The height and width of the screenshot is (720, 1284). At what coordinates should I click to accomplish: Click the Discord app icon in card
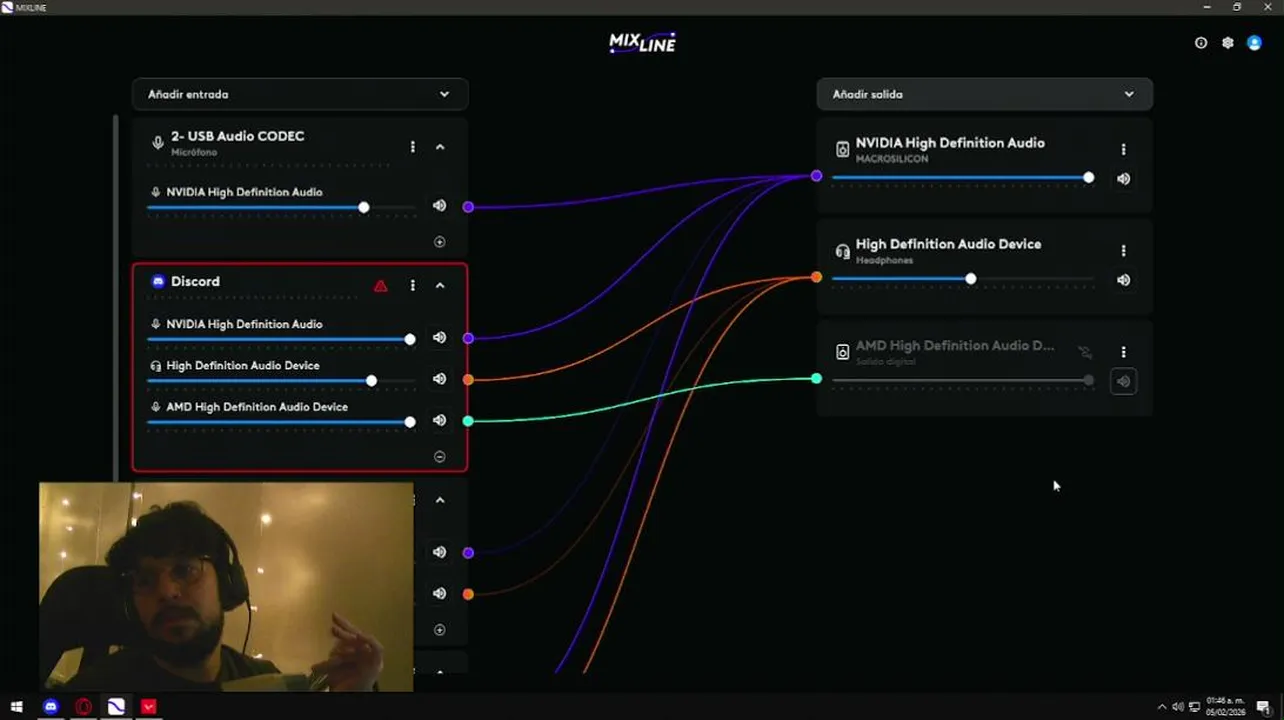point(157,282)
